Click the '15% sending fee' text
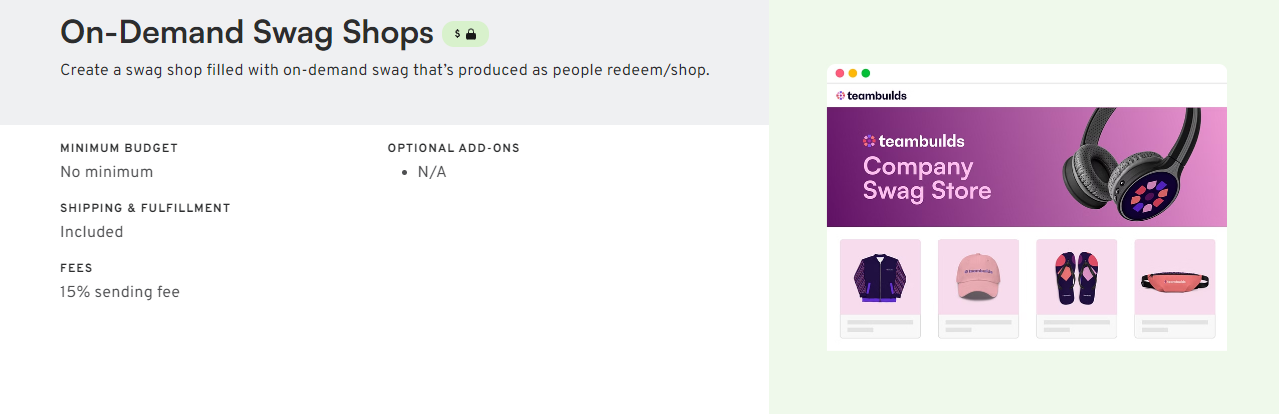The image size is (1279, 414). point(120,292)
